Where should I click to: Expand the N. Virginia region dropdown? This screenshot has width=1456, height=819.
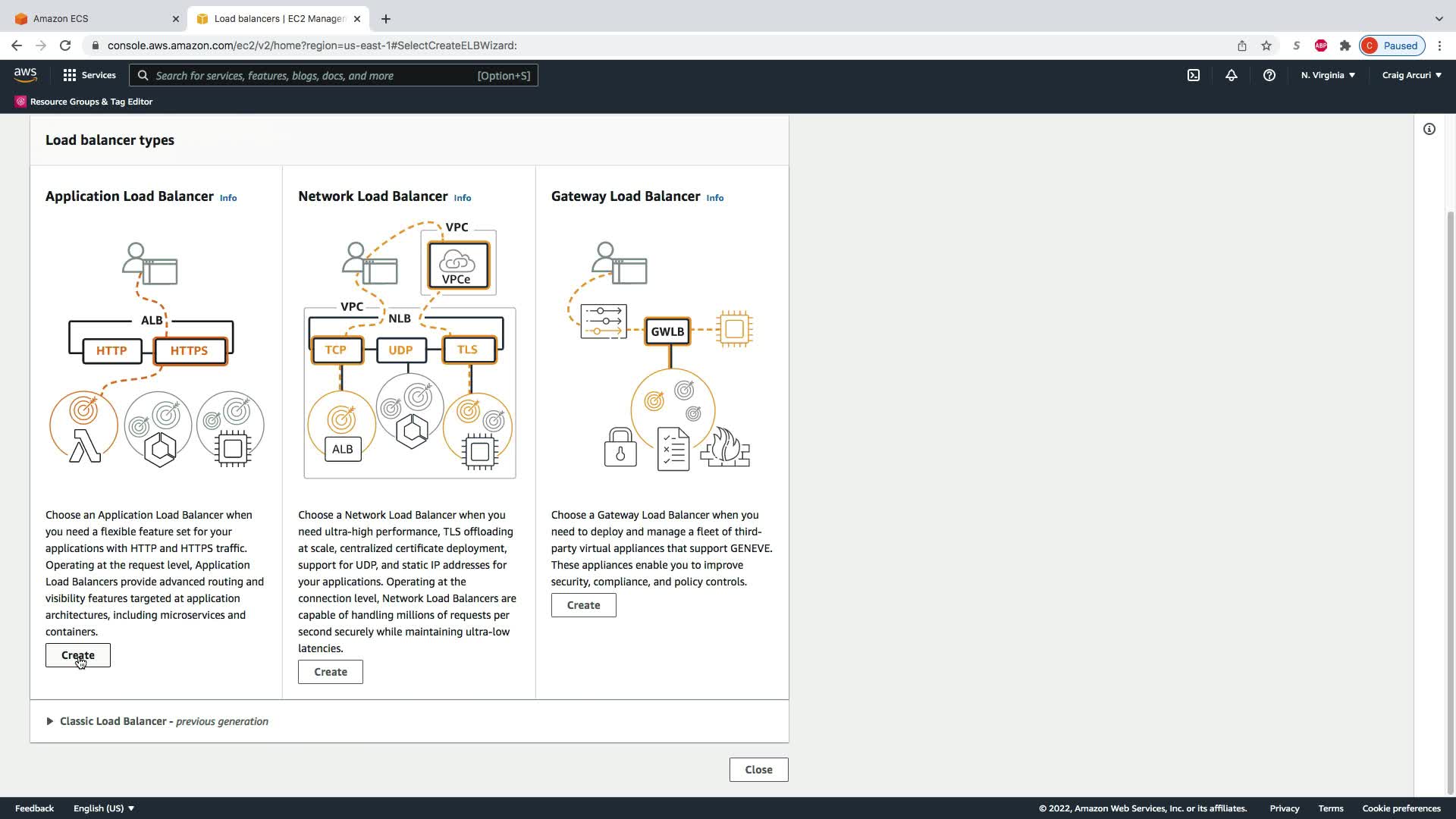(x=1328, y=75)
